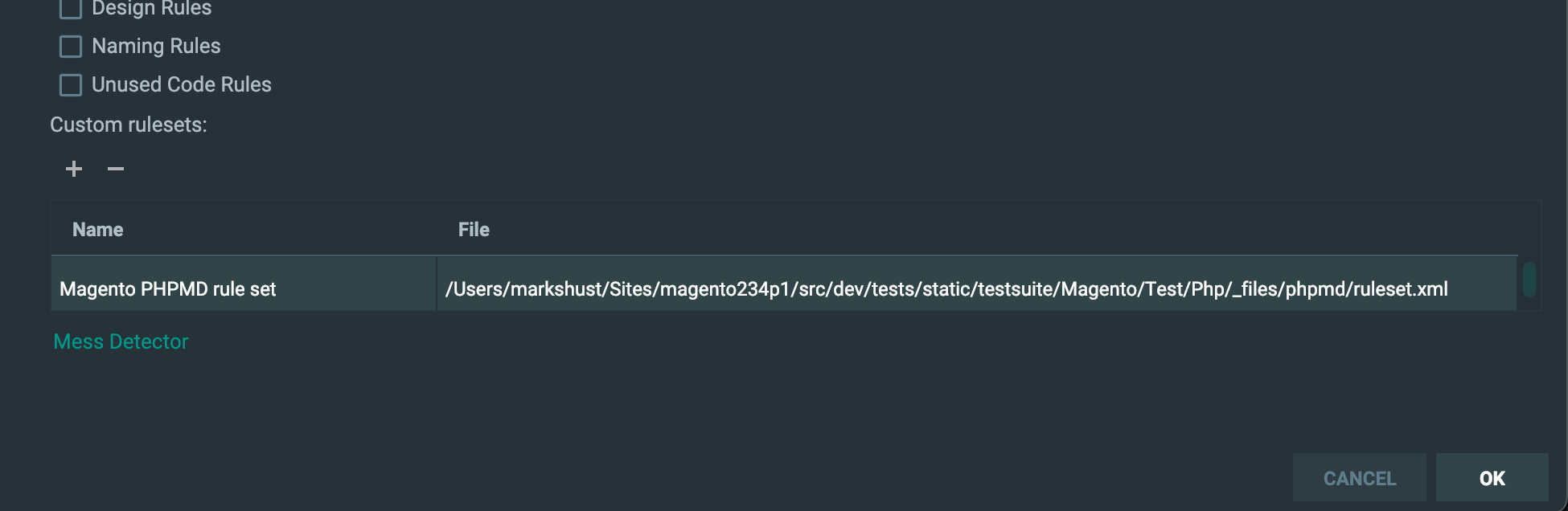Click the empty header area right of File
1568x511 pixels.
(x=1005, y=230)
